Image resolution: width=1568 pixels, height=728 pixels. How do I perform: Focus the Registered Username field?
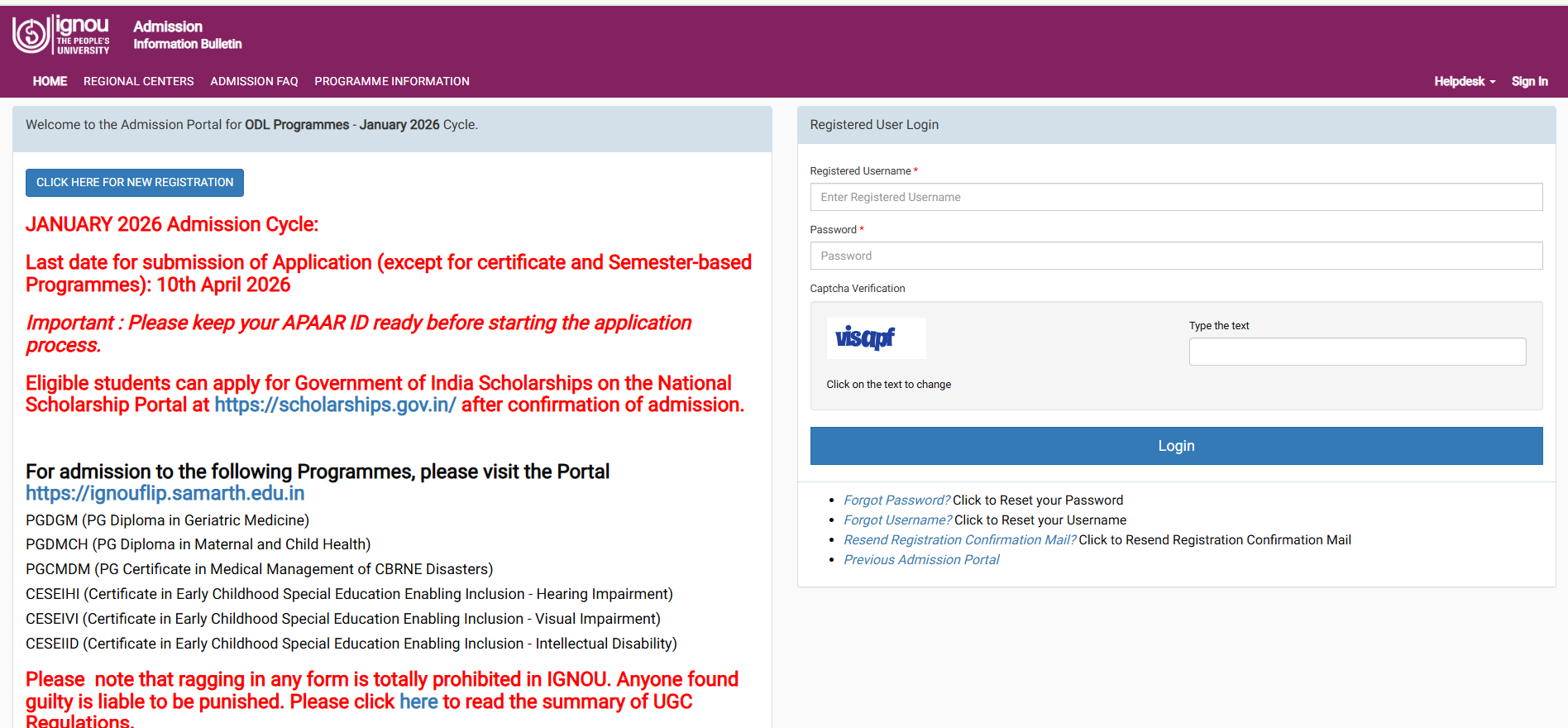pos(1176,197)
